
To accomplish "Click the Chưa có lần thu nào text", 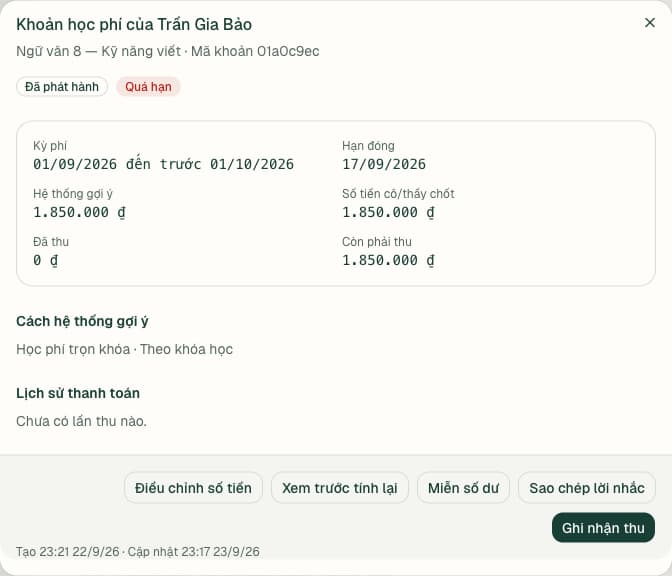I will (81, 421).
